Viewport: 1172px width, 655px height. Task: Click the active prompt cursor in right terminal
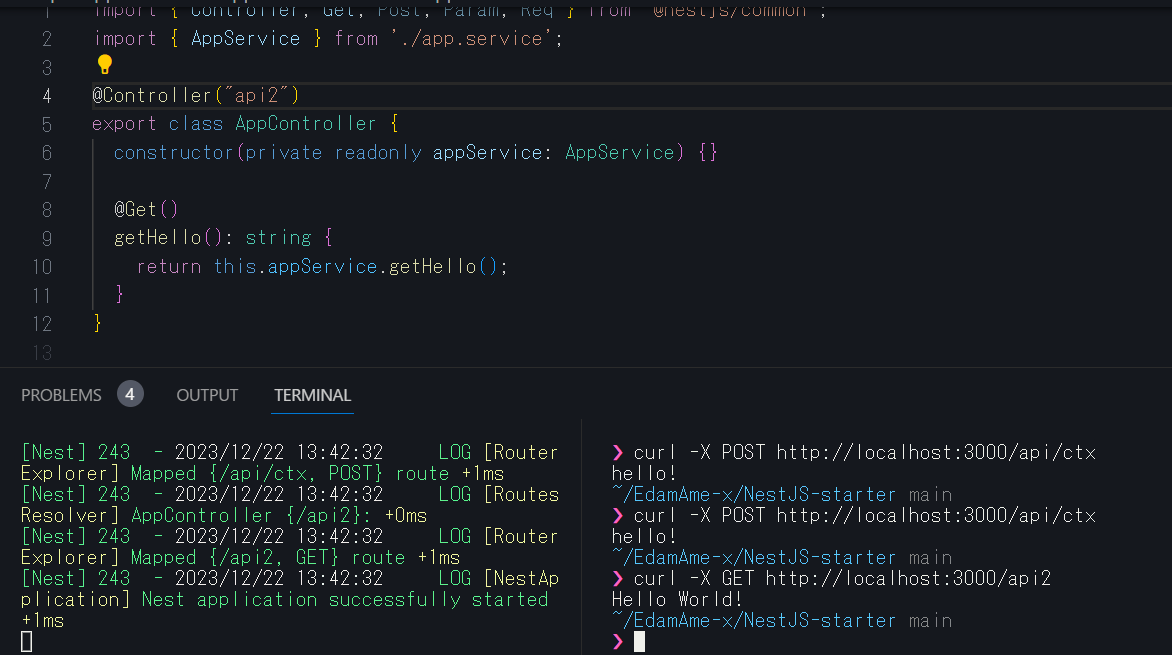(x=639, y=642)
